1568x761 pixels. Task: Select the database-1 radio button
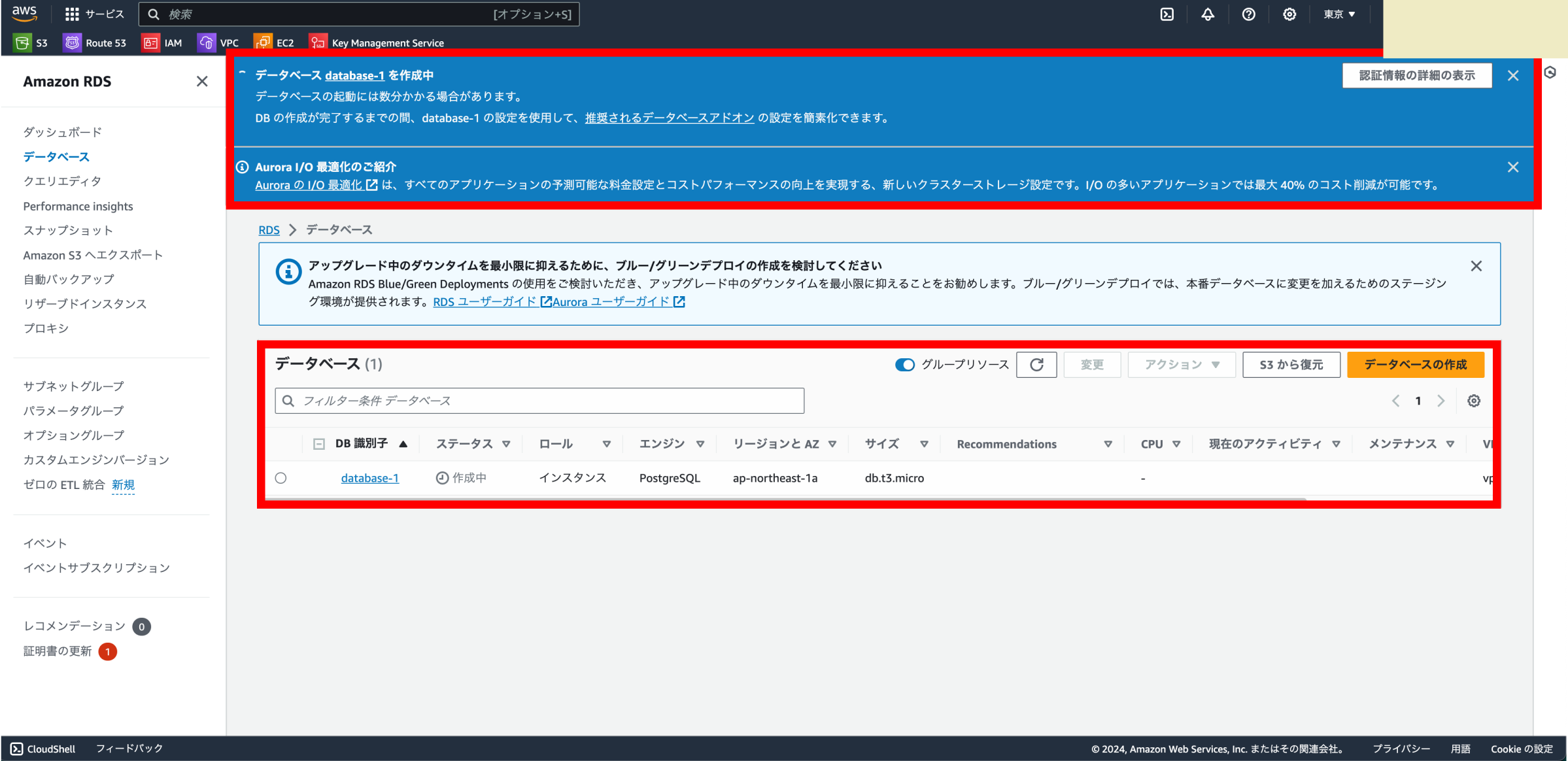[x=281, y=477]
